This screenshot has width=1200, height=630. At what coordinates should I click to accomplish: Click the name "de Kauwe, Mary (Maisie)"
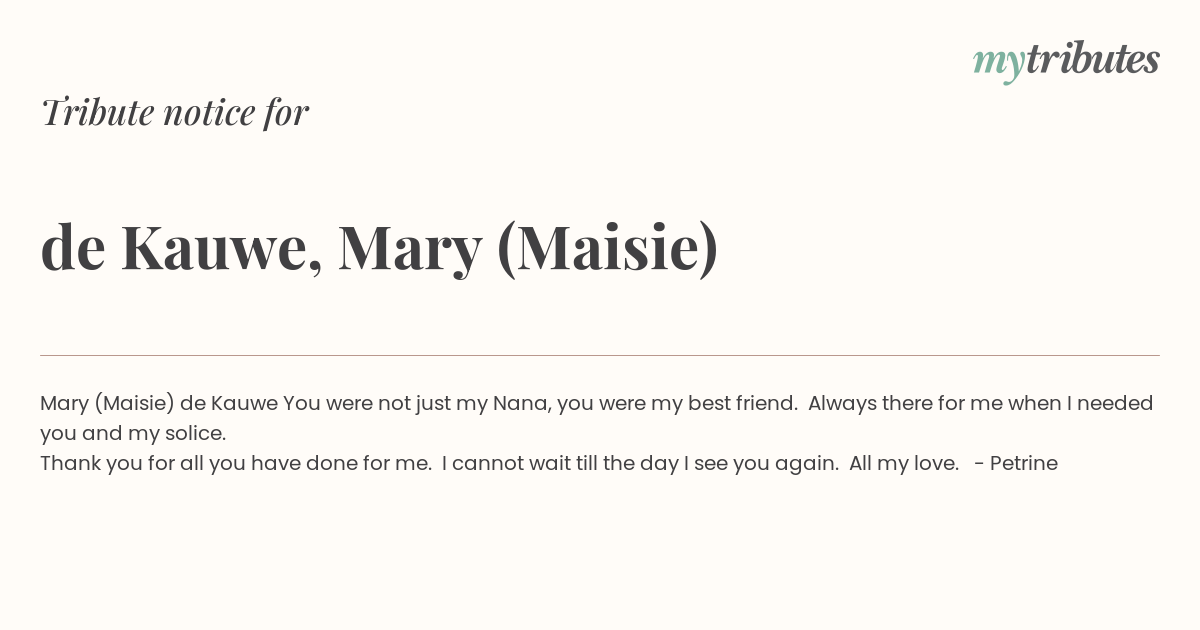pos(379,247)
